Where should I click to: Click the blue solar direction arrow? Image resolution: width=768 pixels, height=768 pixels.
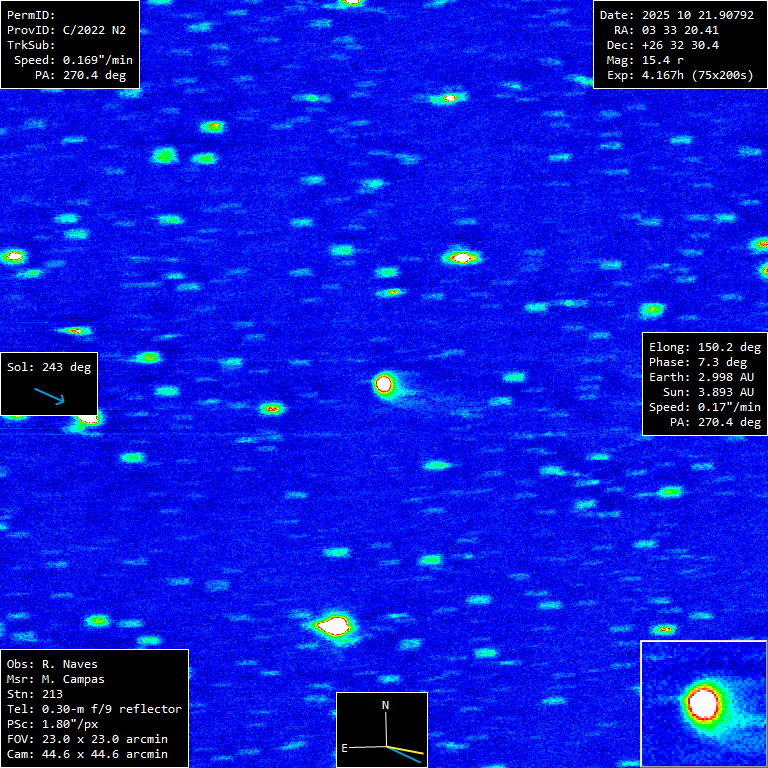[48, 396]
